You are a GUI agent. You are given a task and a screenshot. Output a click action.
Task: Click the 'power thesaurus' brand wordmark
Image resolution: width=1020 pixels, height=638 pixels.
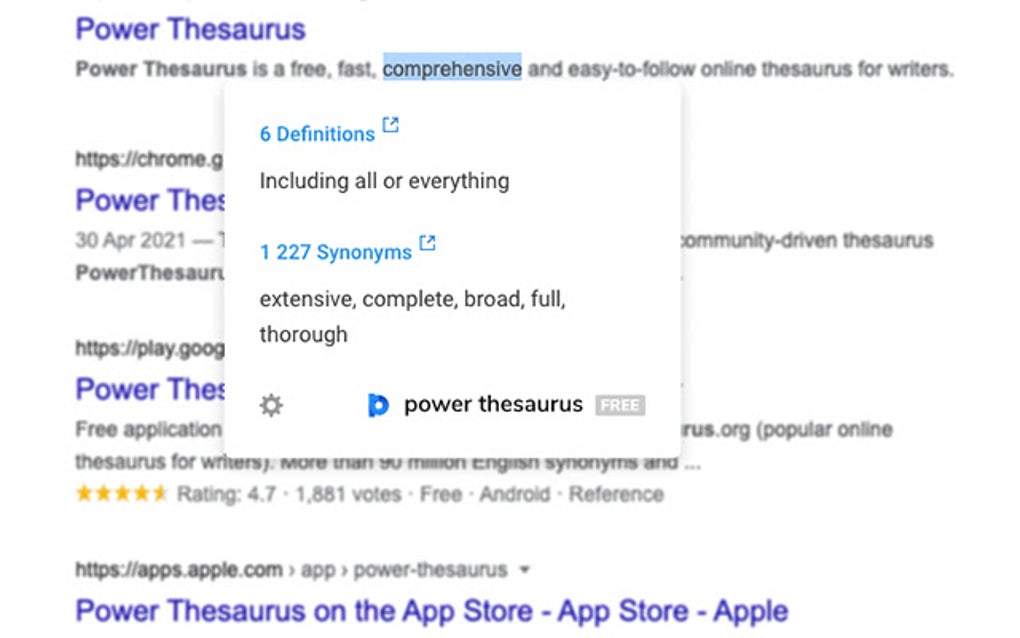pos(494,404)
